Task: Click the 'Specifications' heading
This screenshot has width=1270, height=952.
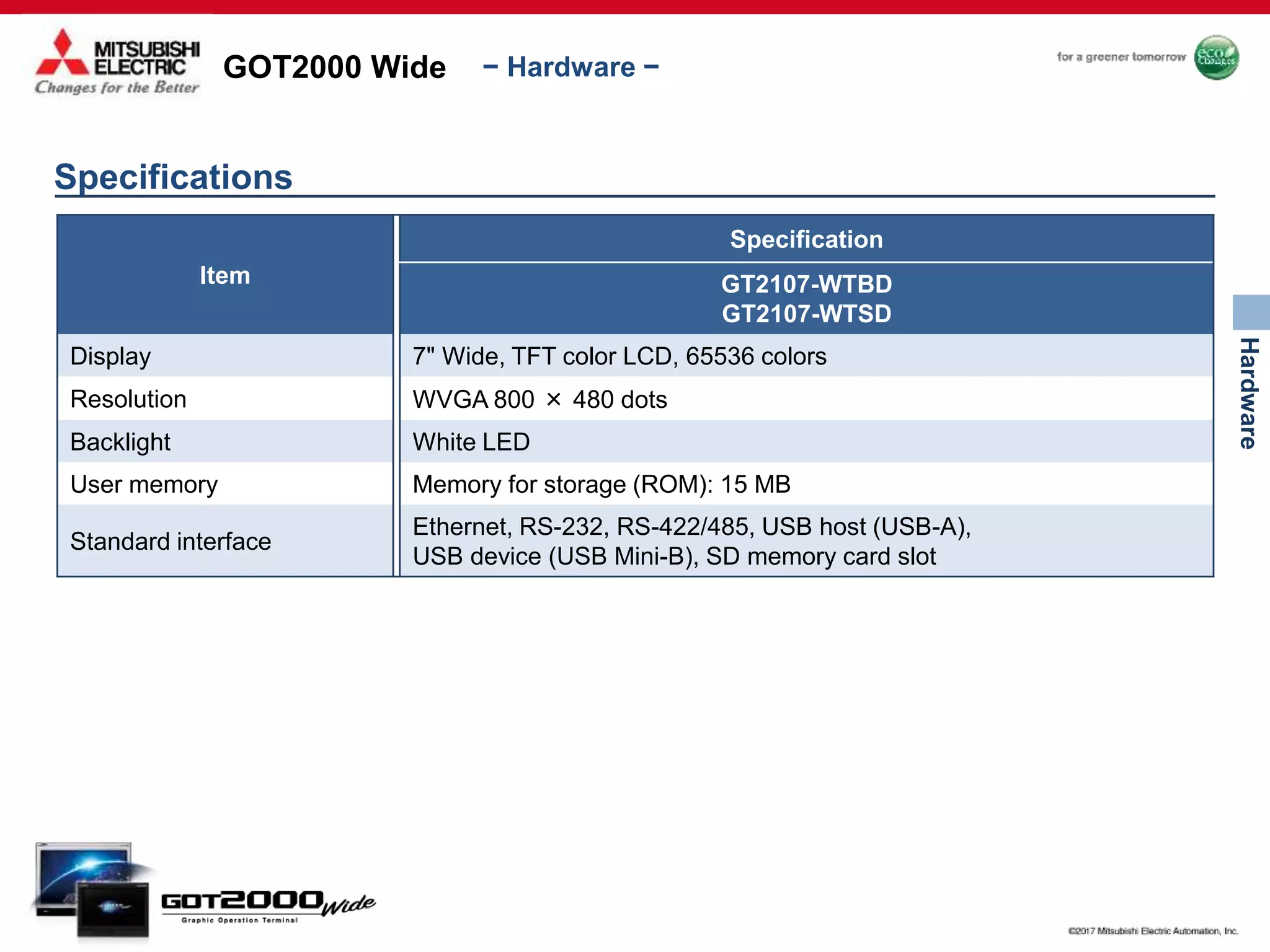Action: 174,177
